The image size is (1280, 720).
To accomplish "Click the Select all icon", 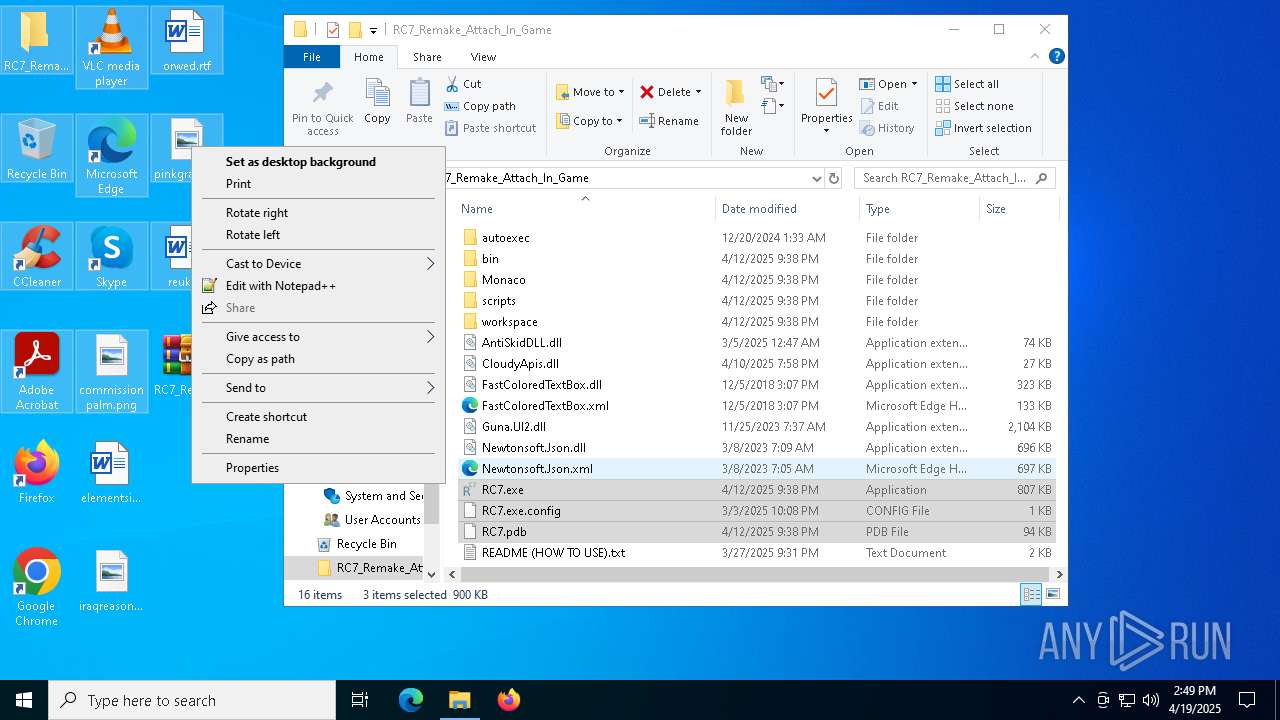I will pos(942,84).
